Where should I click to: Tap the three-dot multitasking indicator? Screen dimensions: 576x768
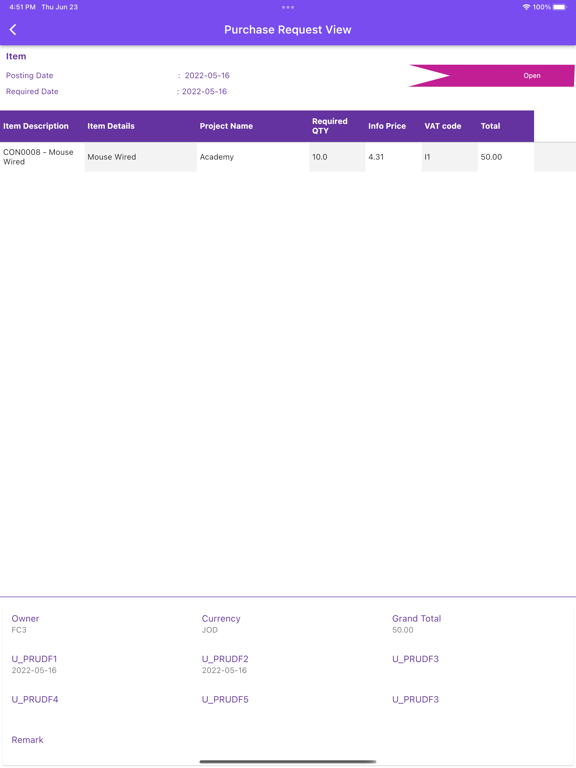288,7
